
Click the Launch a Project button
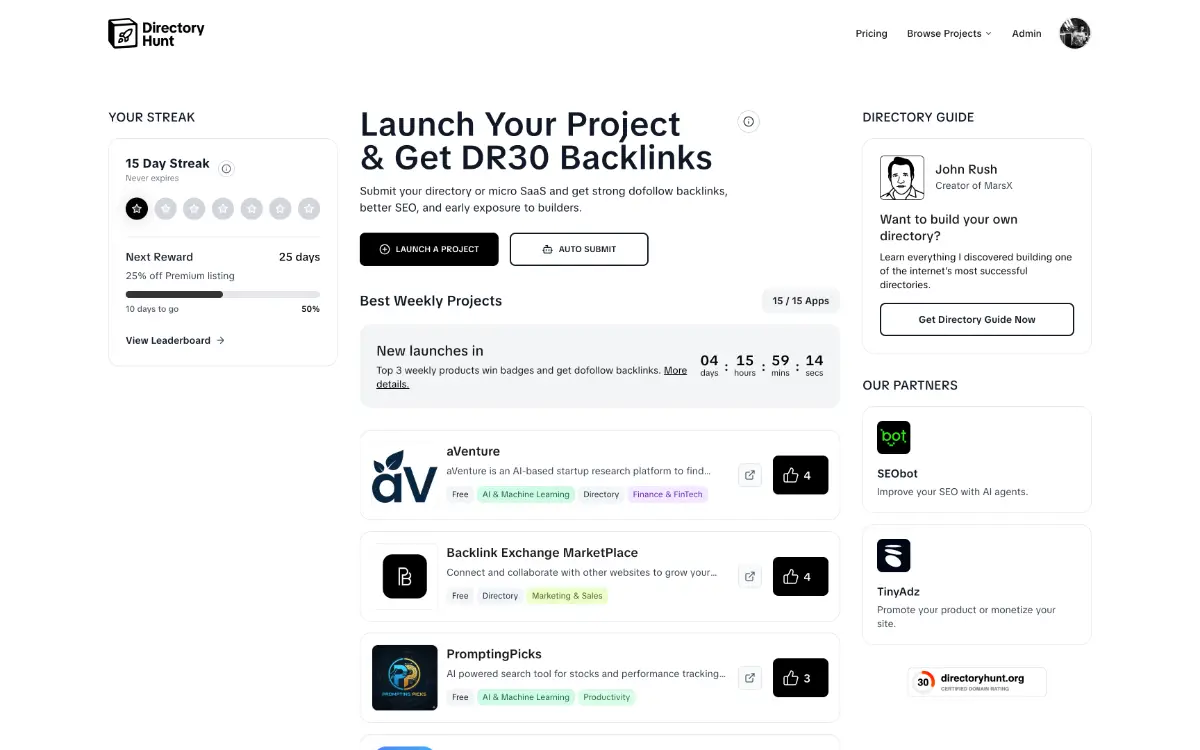pos(429,249)
